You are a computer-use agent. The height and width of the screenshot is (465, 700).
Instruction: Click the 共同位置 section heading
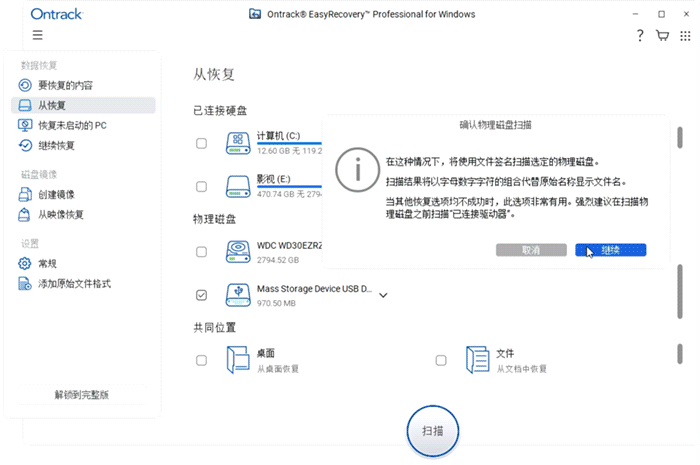point(214,328)
